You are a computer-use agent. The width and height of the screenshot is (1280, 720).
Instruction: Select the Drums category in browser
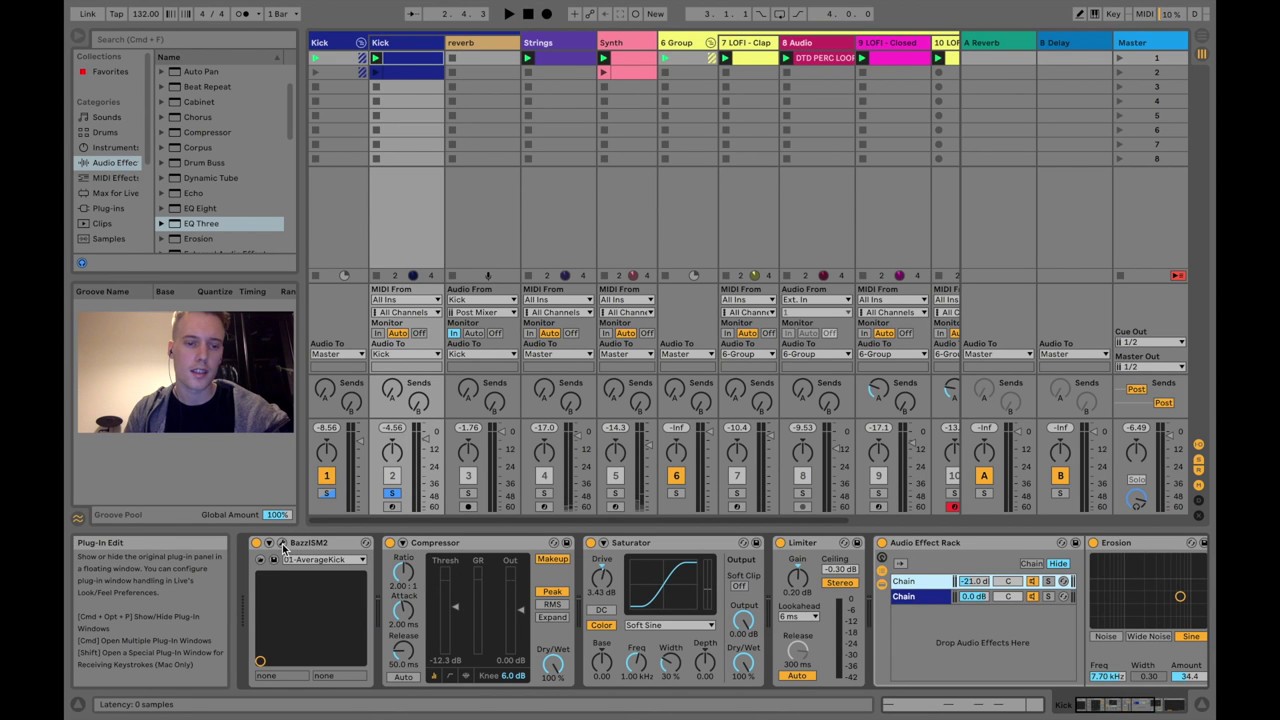tap(105, 132)
